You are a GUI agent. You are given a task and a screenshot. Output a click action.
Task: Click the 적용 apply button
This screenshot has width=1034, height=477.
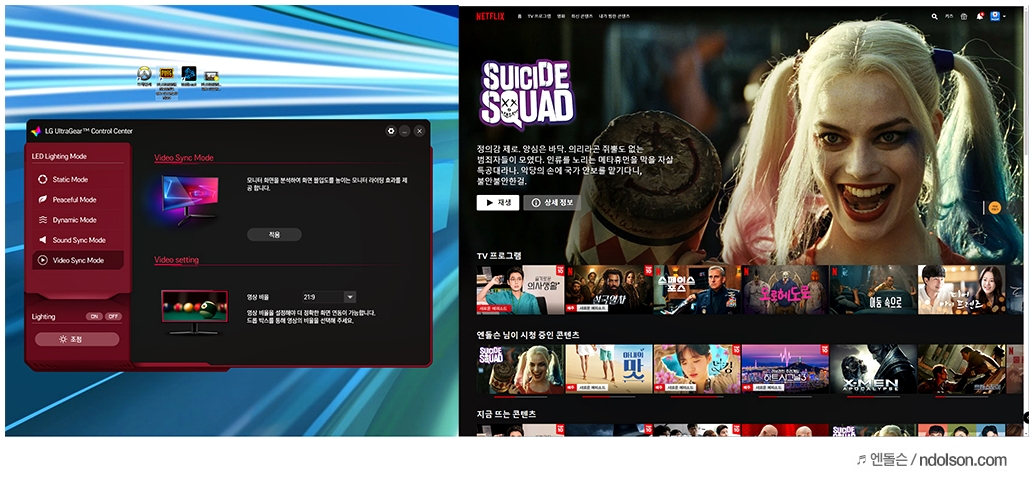point(274,234)
